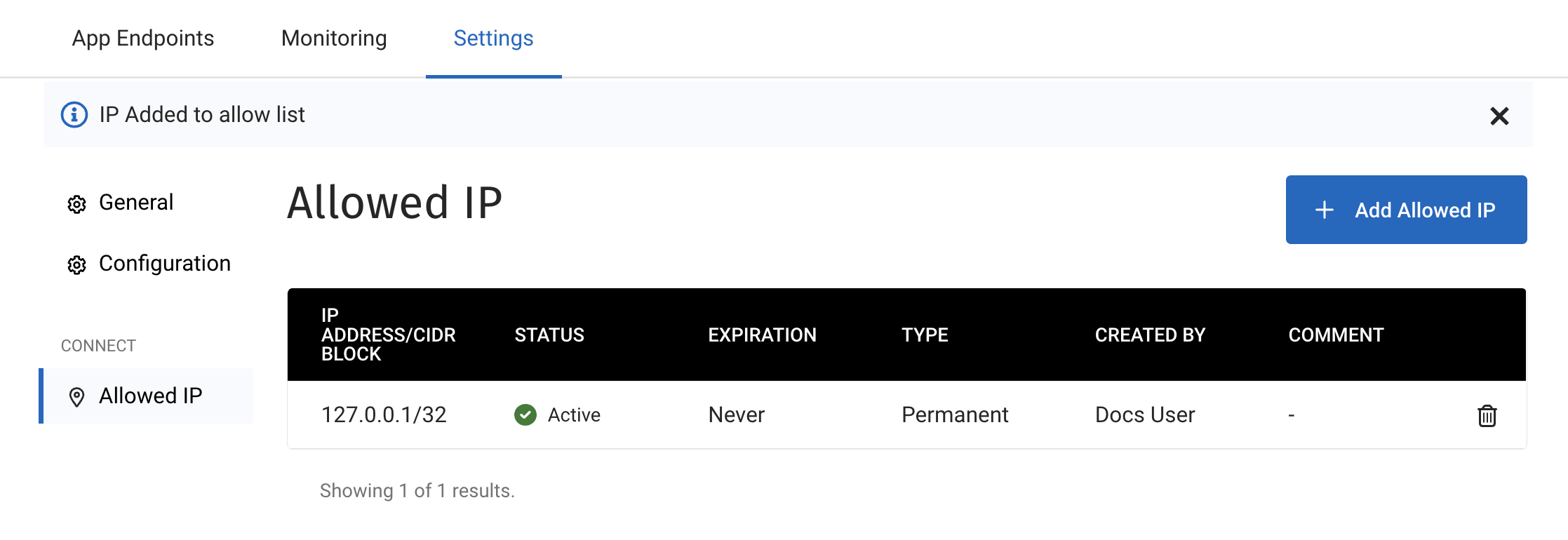Open the Configuration section

[166, 264]
